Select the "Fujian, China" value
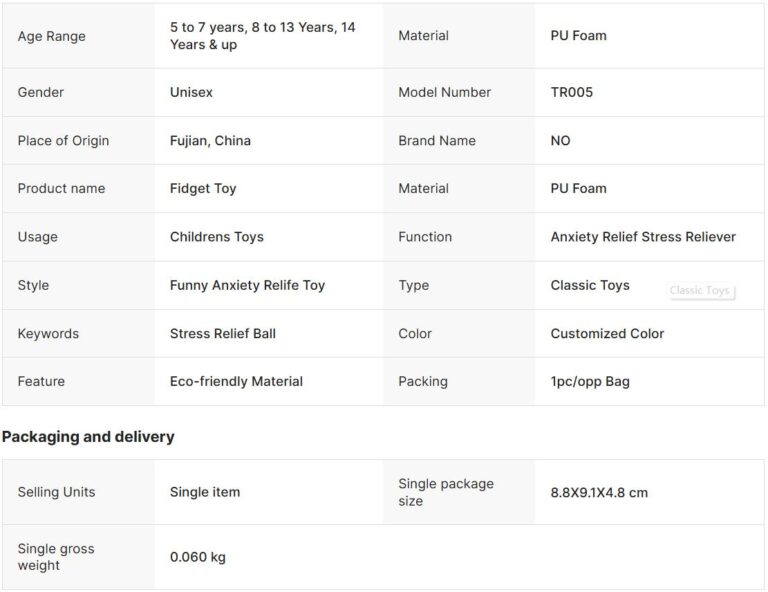 (x=210, y=140)
